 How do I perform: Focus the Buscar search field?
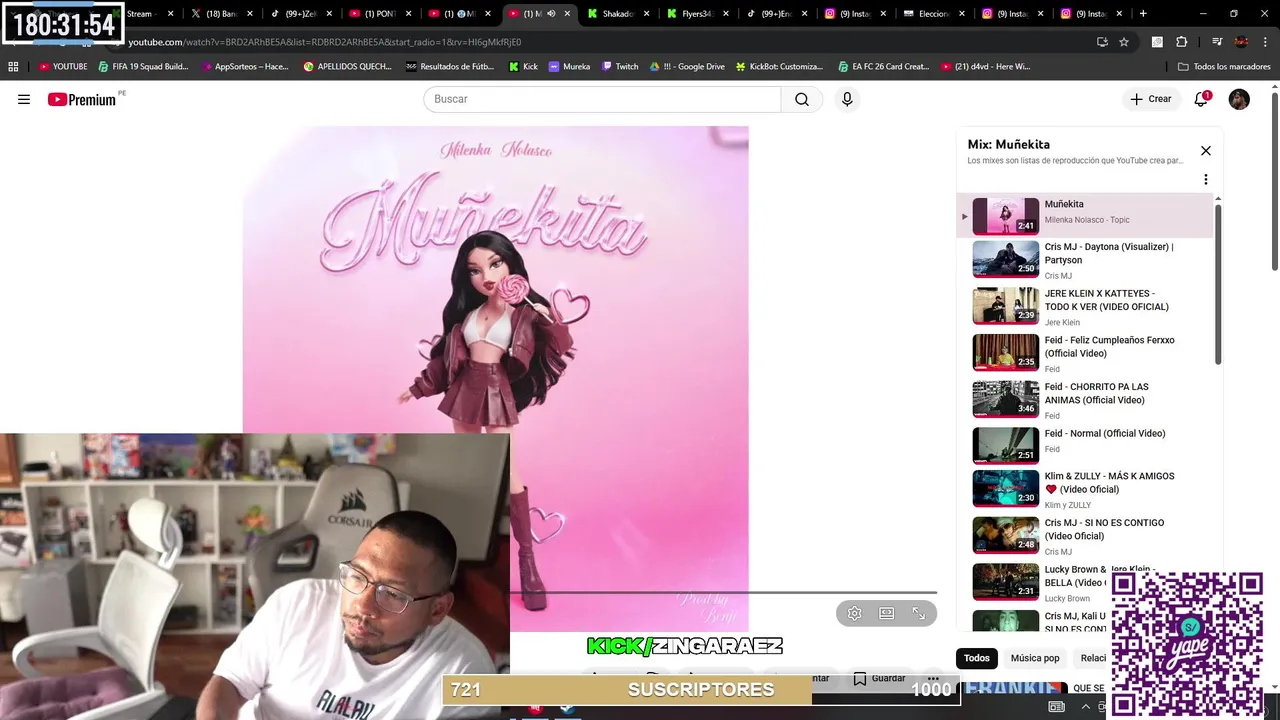coord(603,99)
